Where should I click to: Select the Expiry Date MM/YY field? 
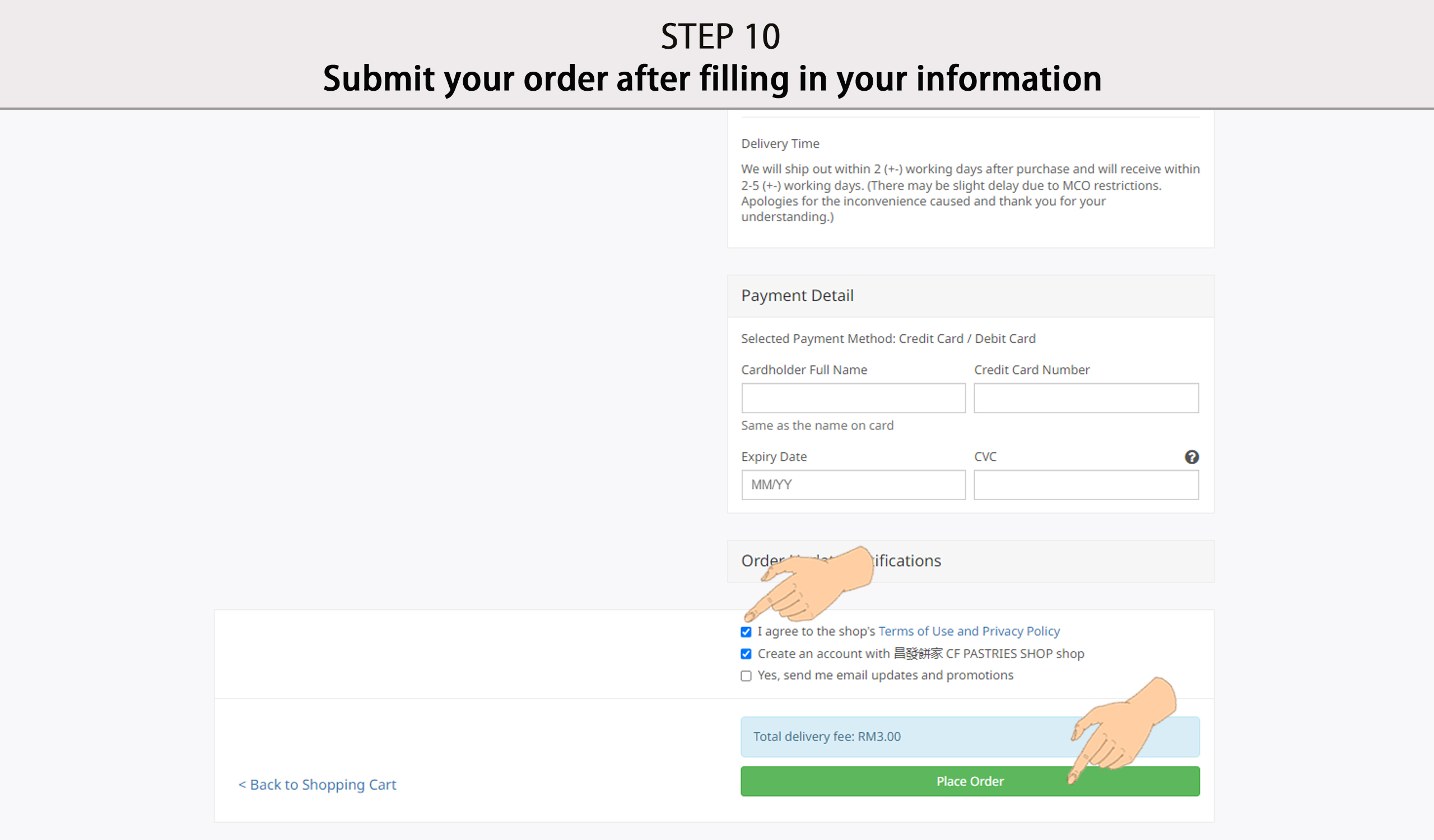(853, 484)
